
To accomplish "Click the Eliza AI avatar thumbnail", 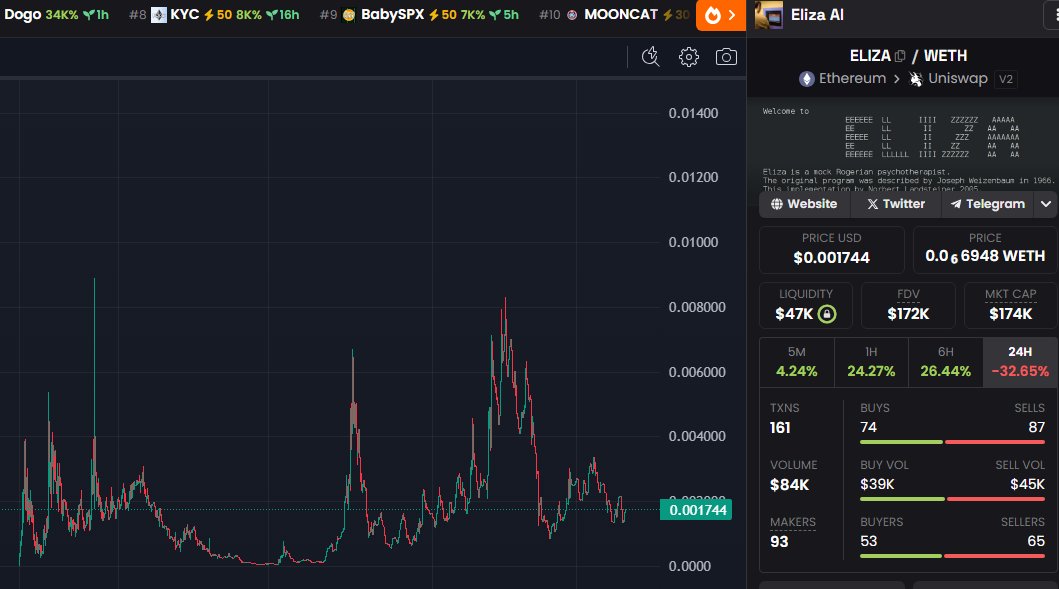I will pyautogui.click(x=769, y=15).
